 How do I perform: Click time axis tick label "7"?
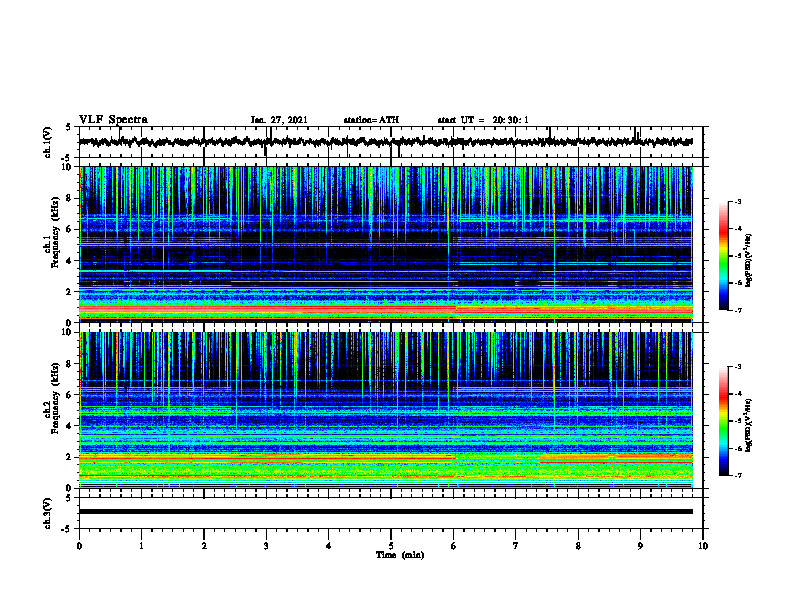[516, 546]
